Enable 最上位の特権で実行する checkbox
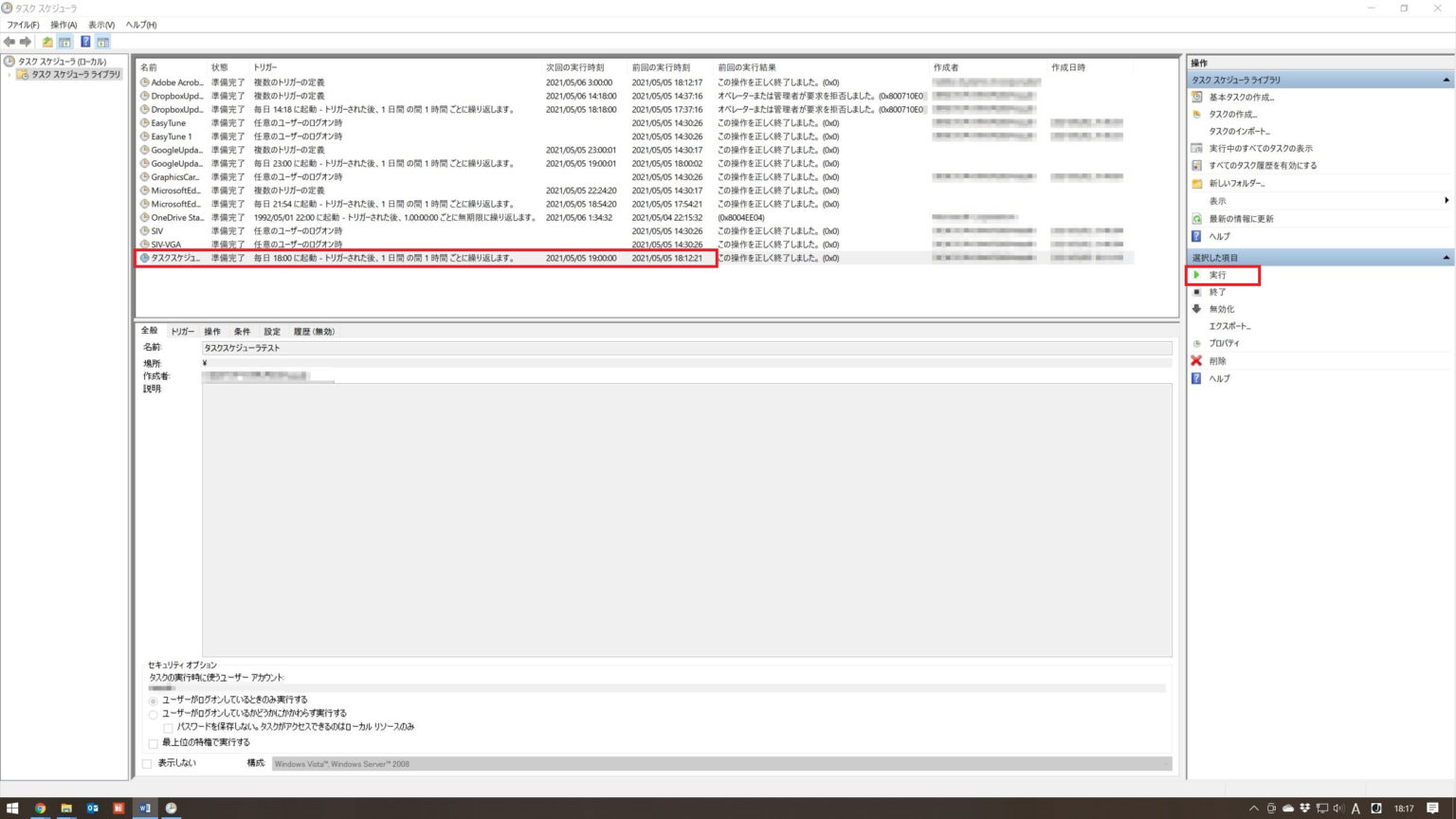The image size is (1456, 819). pos(155,742)
